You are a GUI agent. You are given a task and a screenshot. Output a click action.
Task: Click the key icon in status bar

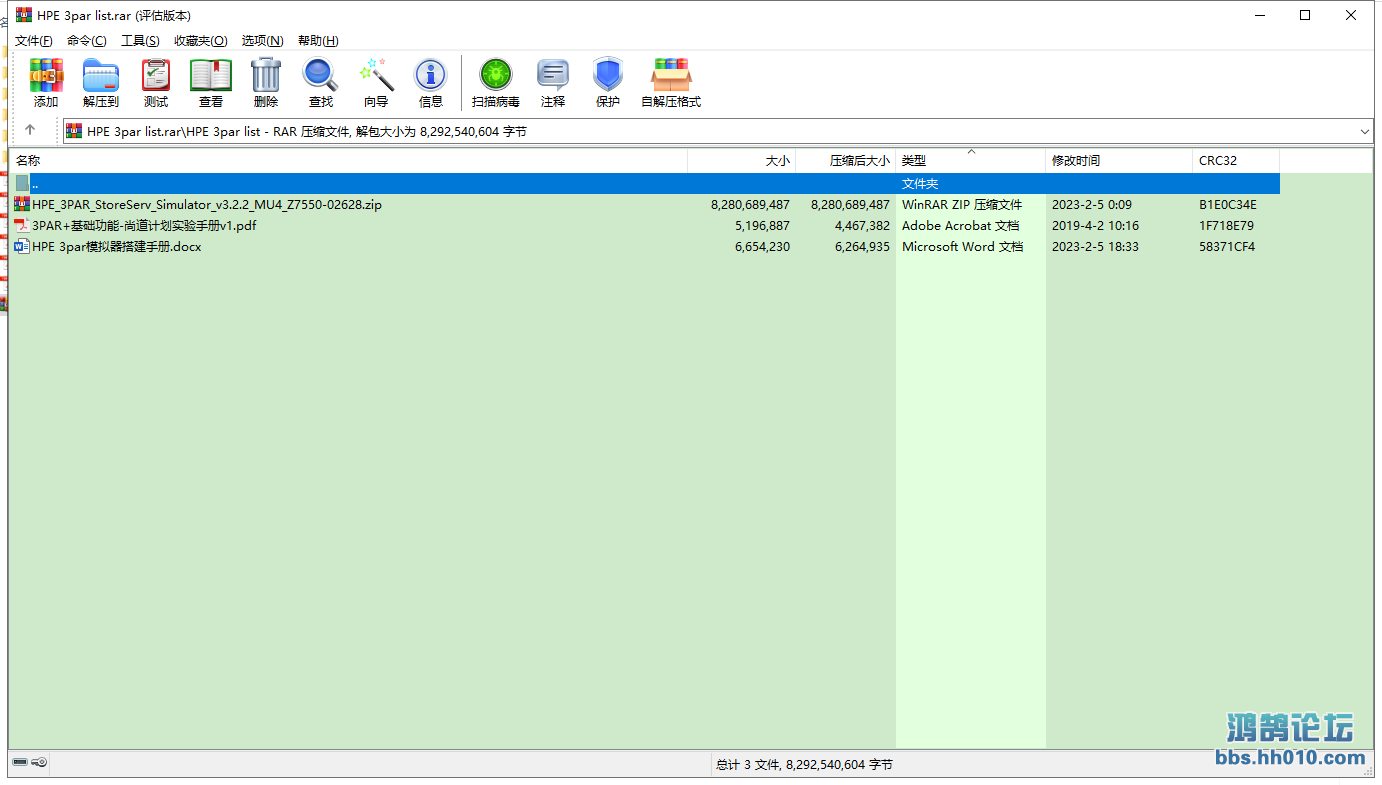pyautogui.click(x=39, y=763)
